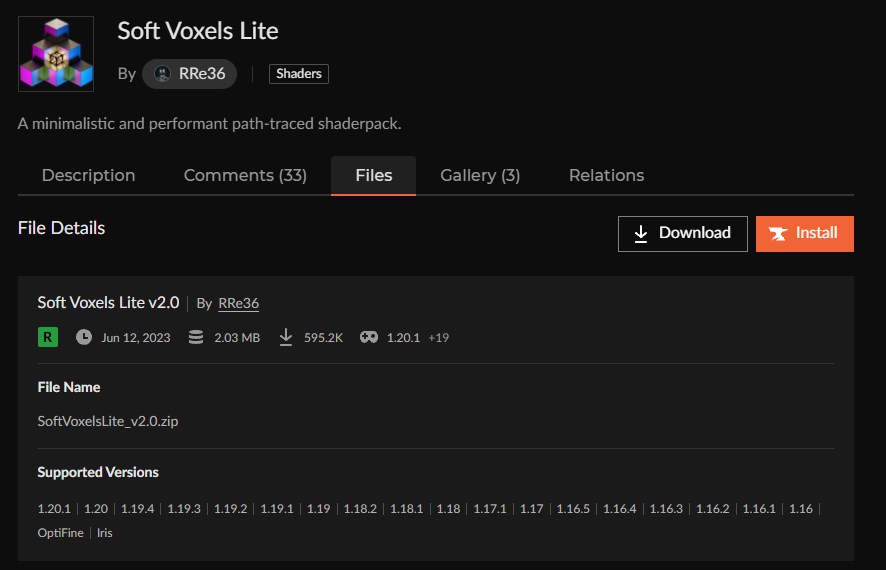This screenshot has height=570, width=886.
Task: Click the 595.2K download count
Action: tap(323, 338)
